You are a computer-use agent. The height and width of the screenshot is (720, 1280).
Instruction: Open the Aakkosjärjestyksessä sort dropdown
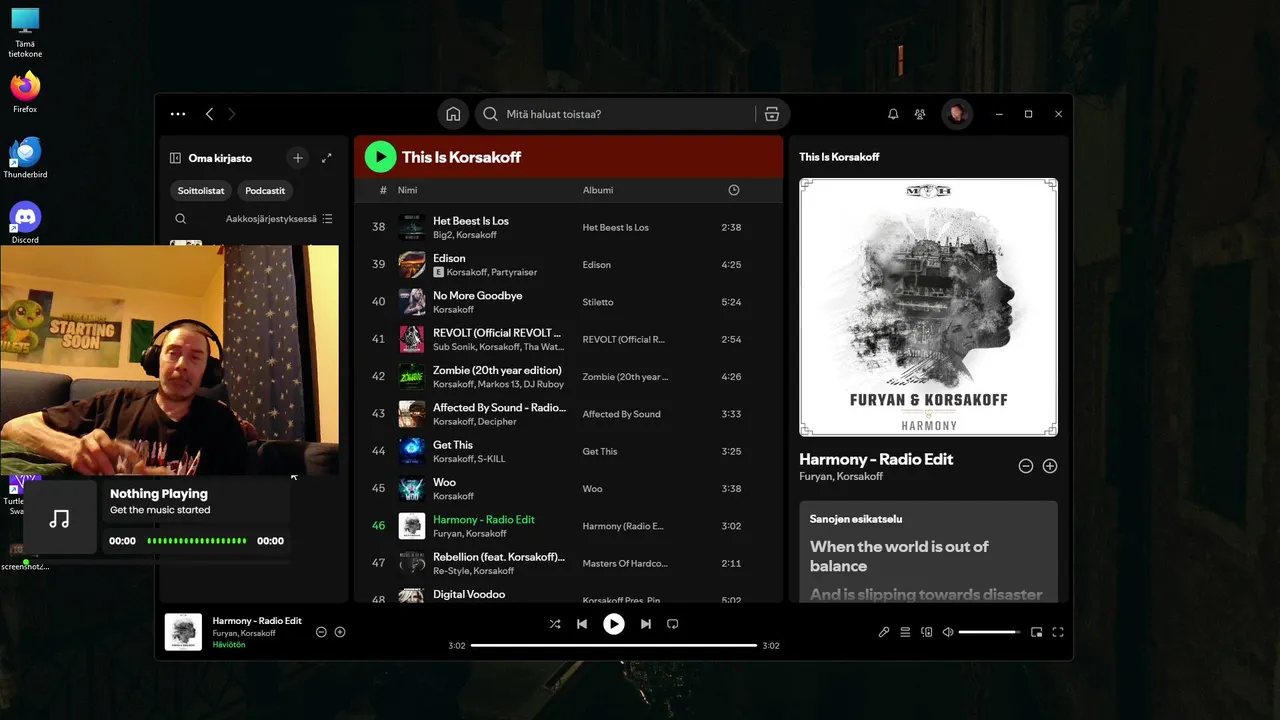[x=278, y=219]
